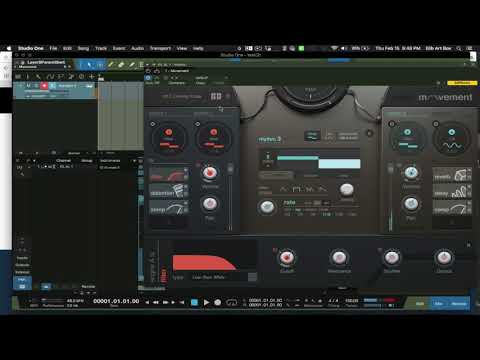Click the reverb effect slot on right side
The width and height of the screenshot is (480, 360).
click(x=452, y=175)
